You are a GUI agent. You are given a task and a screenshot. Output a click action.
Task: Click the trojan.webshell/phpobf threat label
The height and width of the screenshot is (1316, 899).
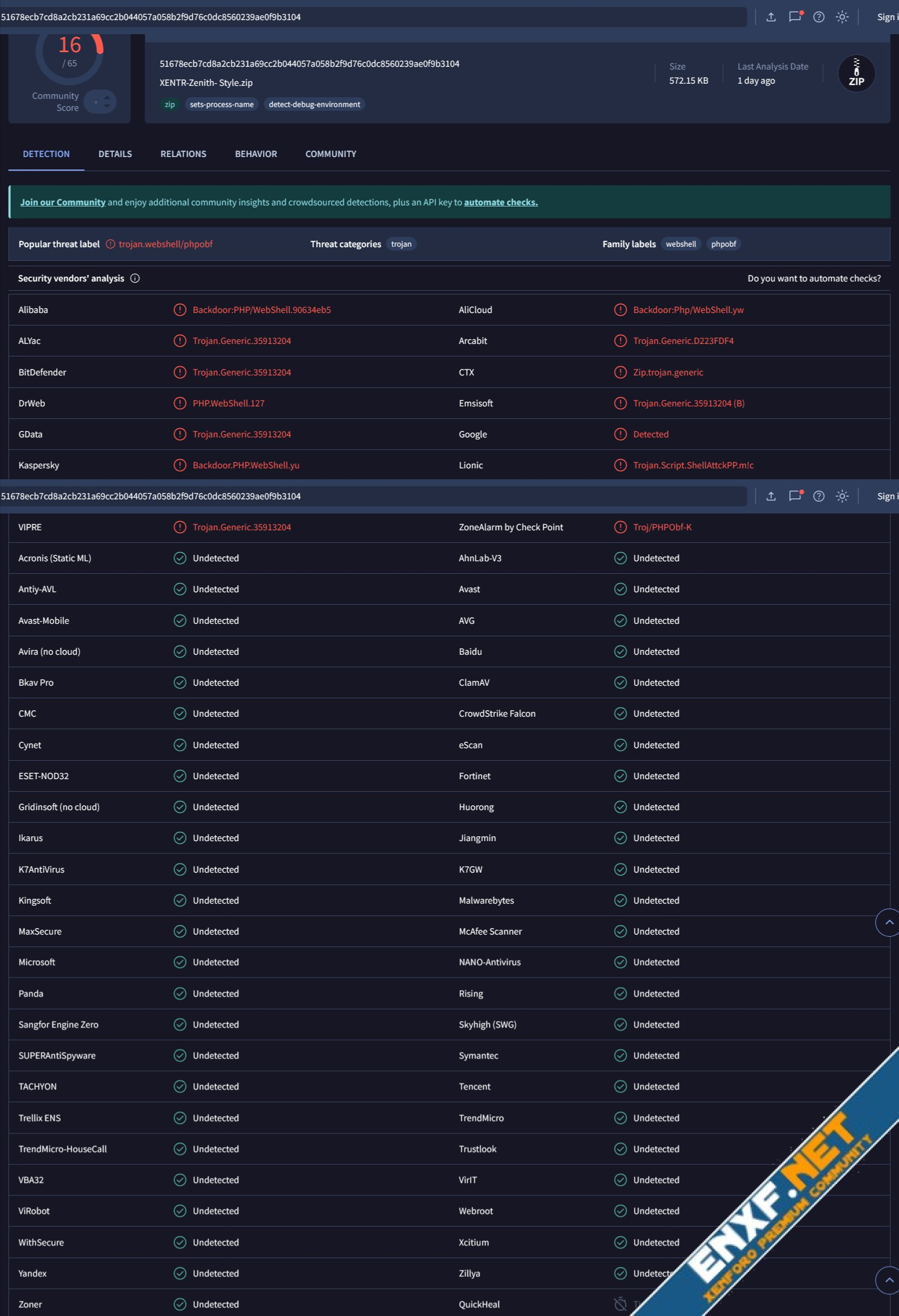point(166,244)
